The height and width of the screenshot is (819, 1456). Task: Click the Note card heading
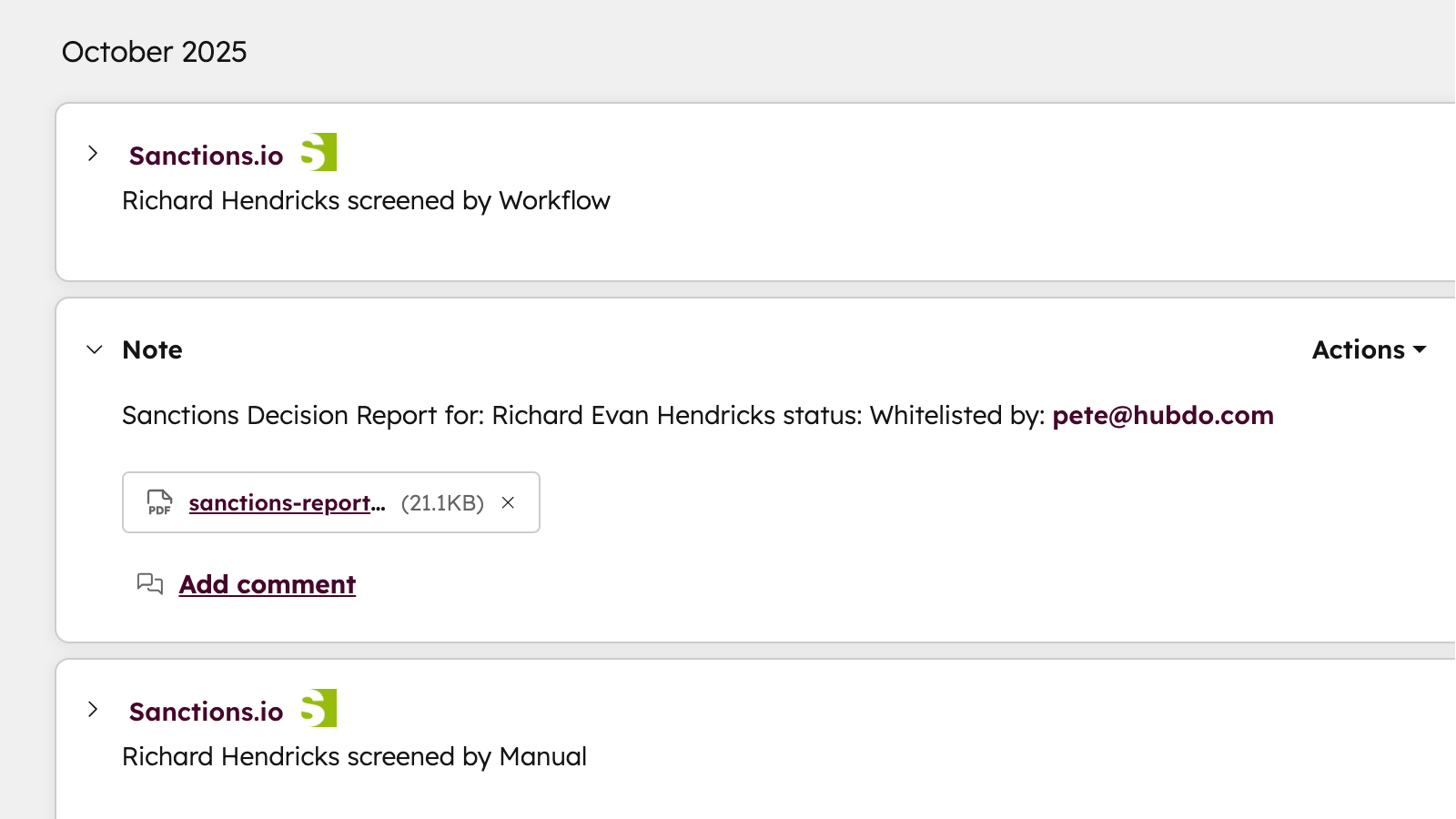click(x=152, y=350)
